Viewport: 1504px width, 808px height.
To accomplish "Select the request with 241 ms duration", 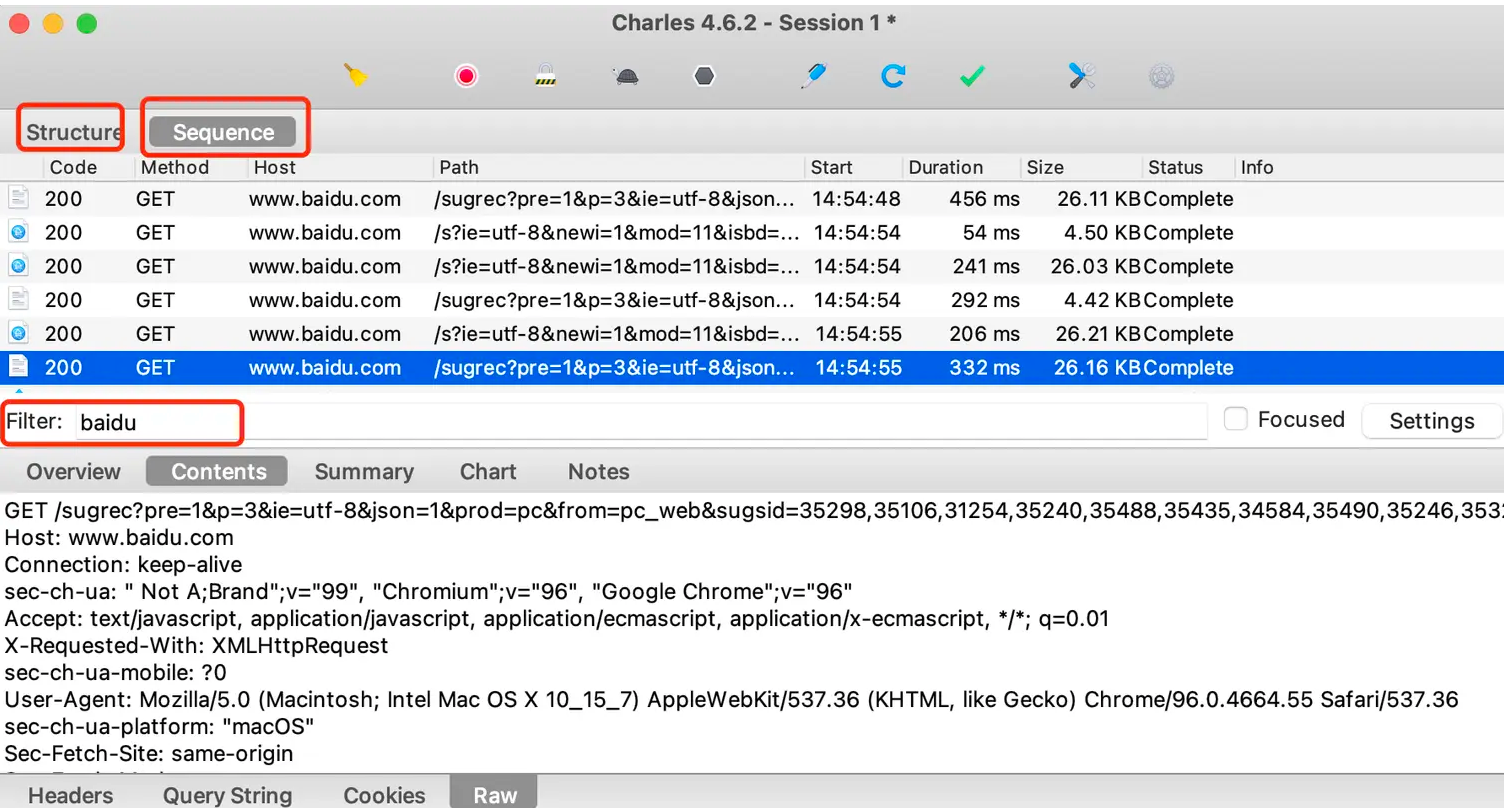I will tap(752, 266).
